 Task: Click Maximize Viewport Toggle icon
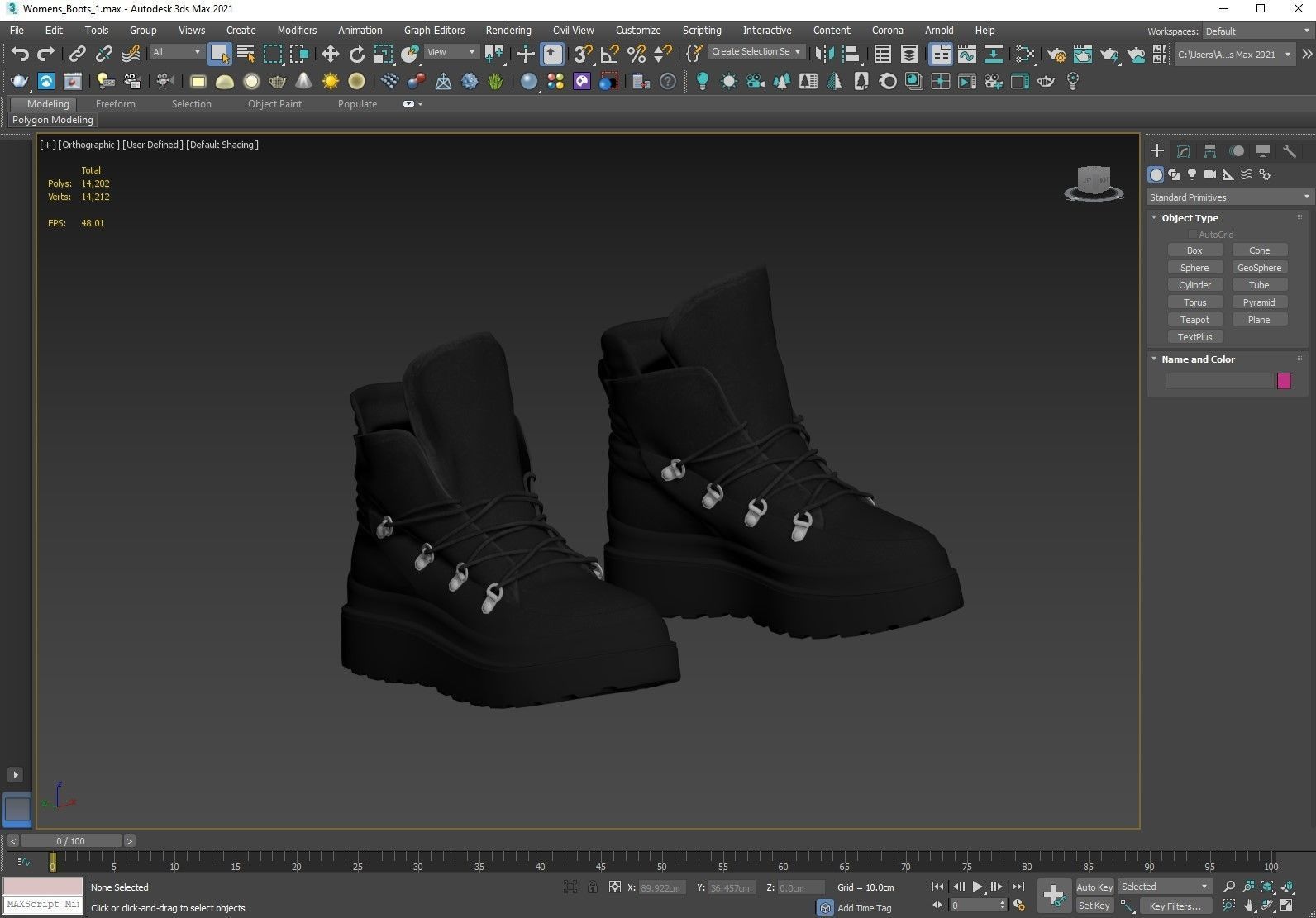[x=1288, y=906]
